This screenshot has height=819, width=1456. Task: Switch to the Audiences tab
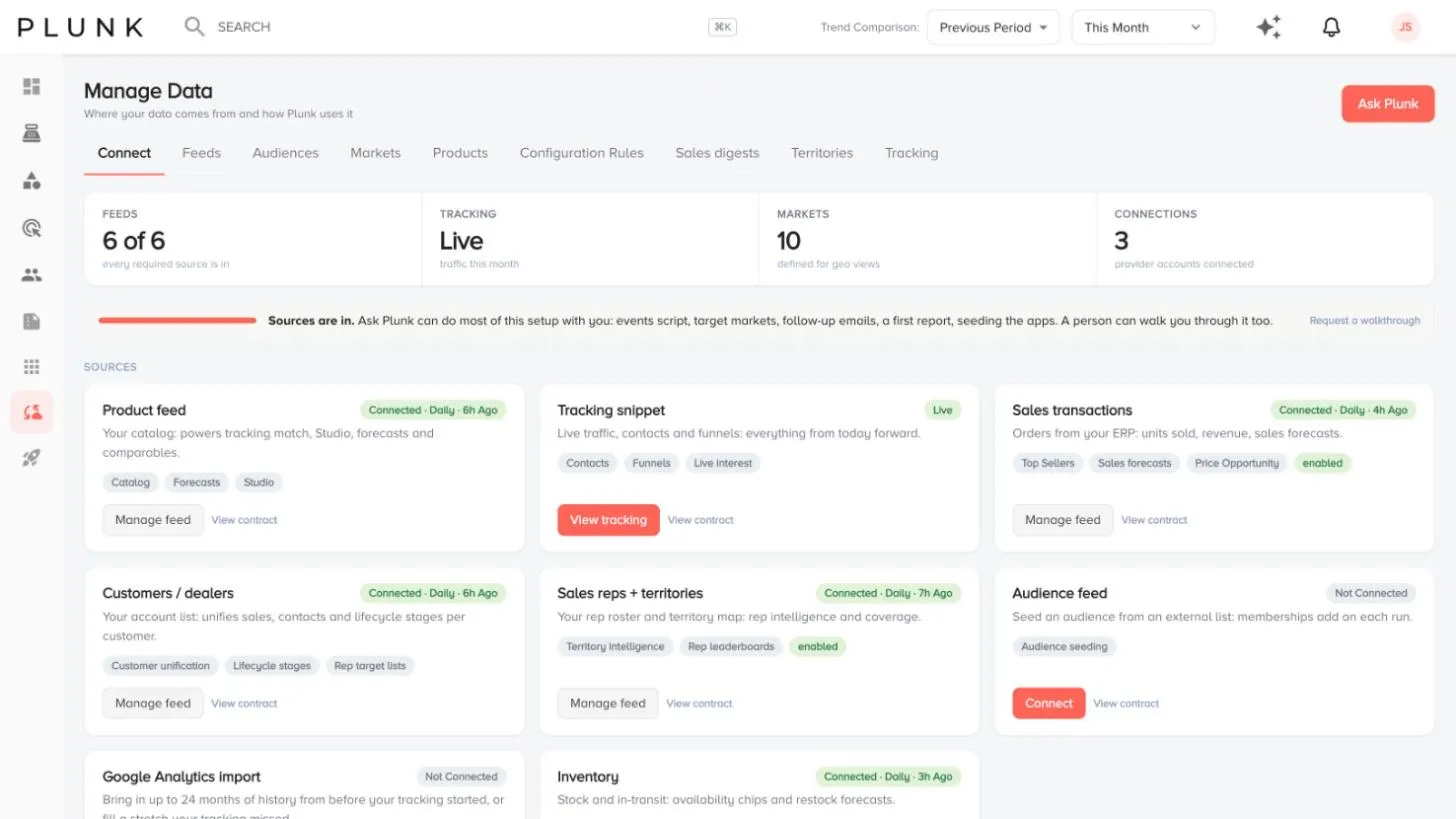click(x=285, y=153)
